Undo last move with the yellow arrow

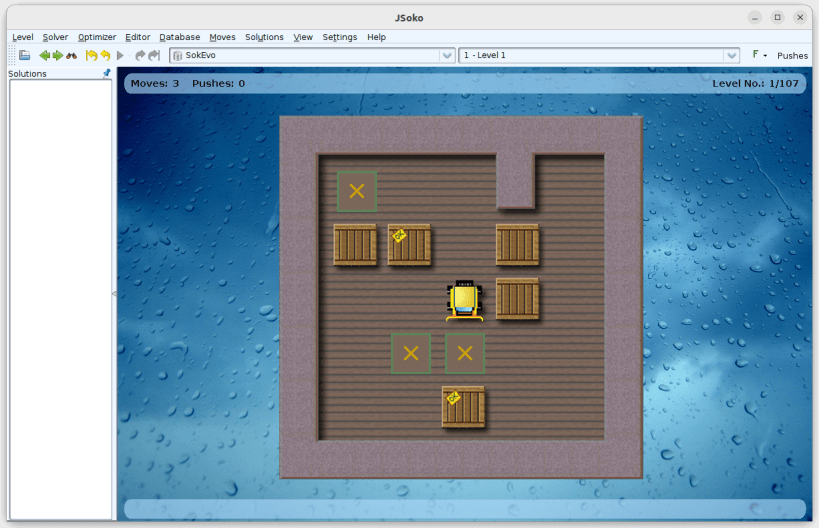(106, 55)
